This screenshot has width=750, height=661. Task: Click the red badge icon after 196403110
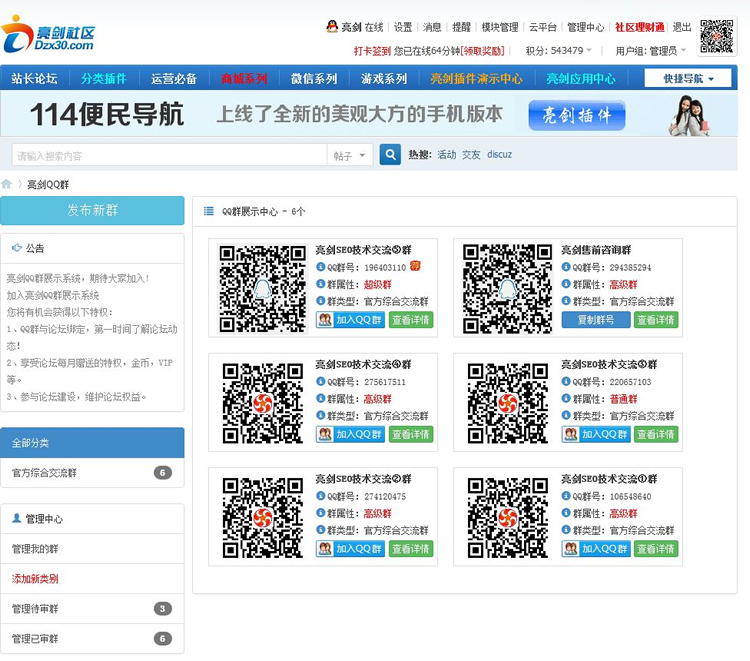415,266
